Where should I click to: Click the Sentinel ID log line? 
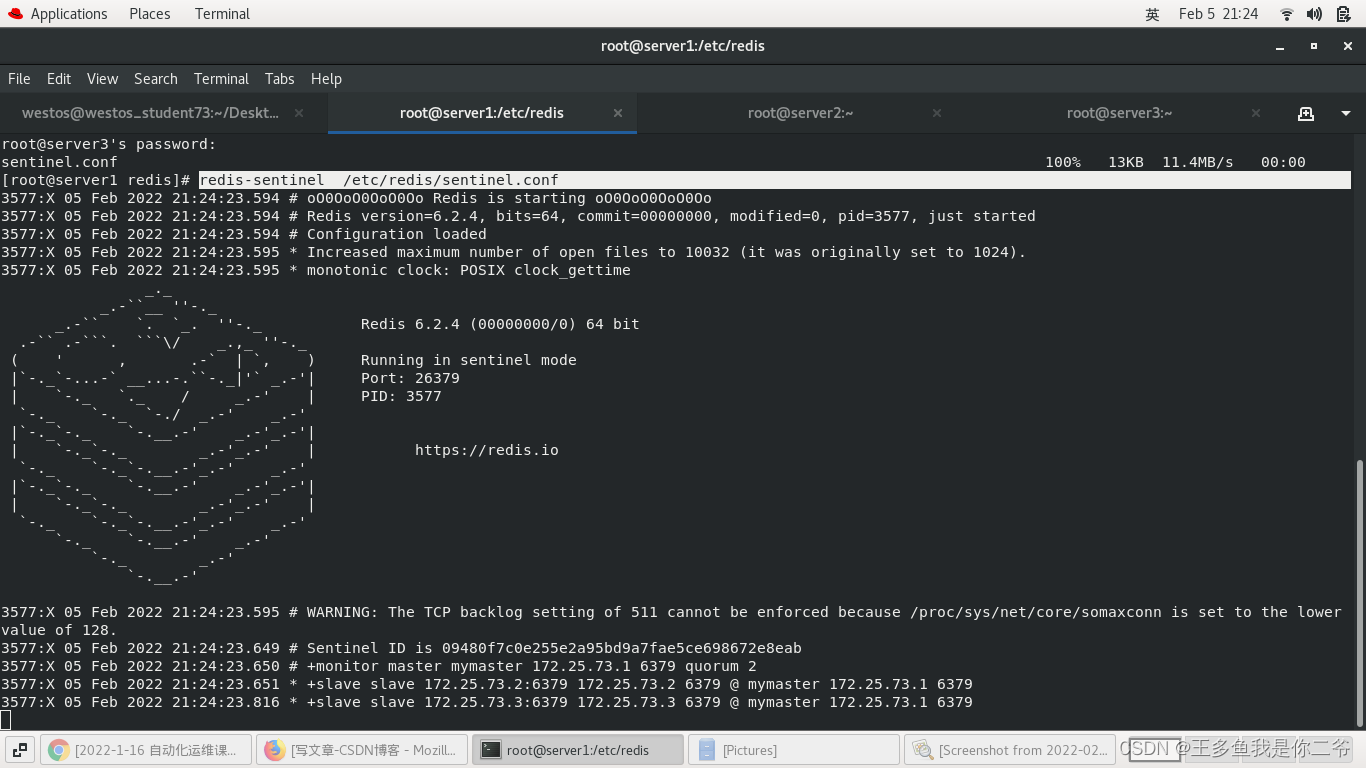[401, 648]
